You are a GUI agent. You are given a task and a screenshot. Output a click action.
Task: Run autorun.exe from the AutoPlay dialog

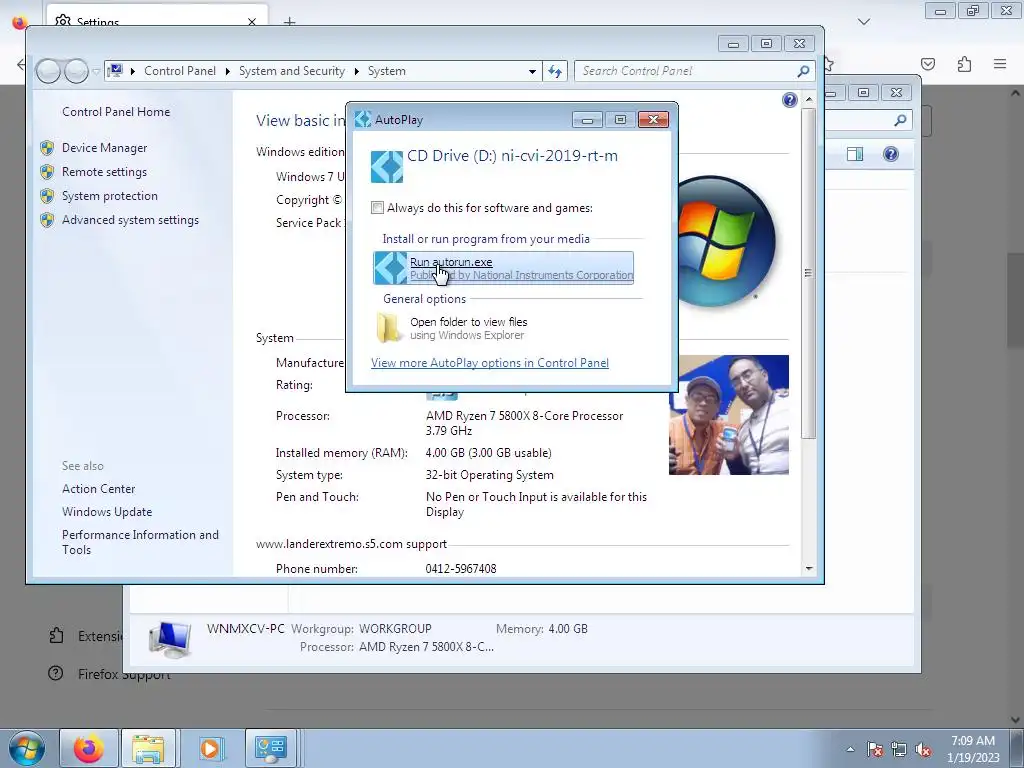(x=503, y=268)
